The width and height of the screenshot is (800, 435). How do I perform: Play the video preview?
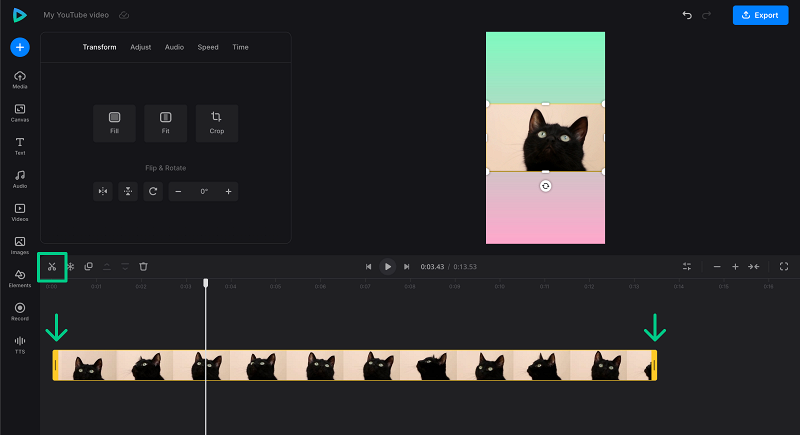point(387,266)
